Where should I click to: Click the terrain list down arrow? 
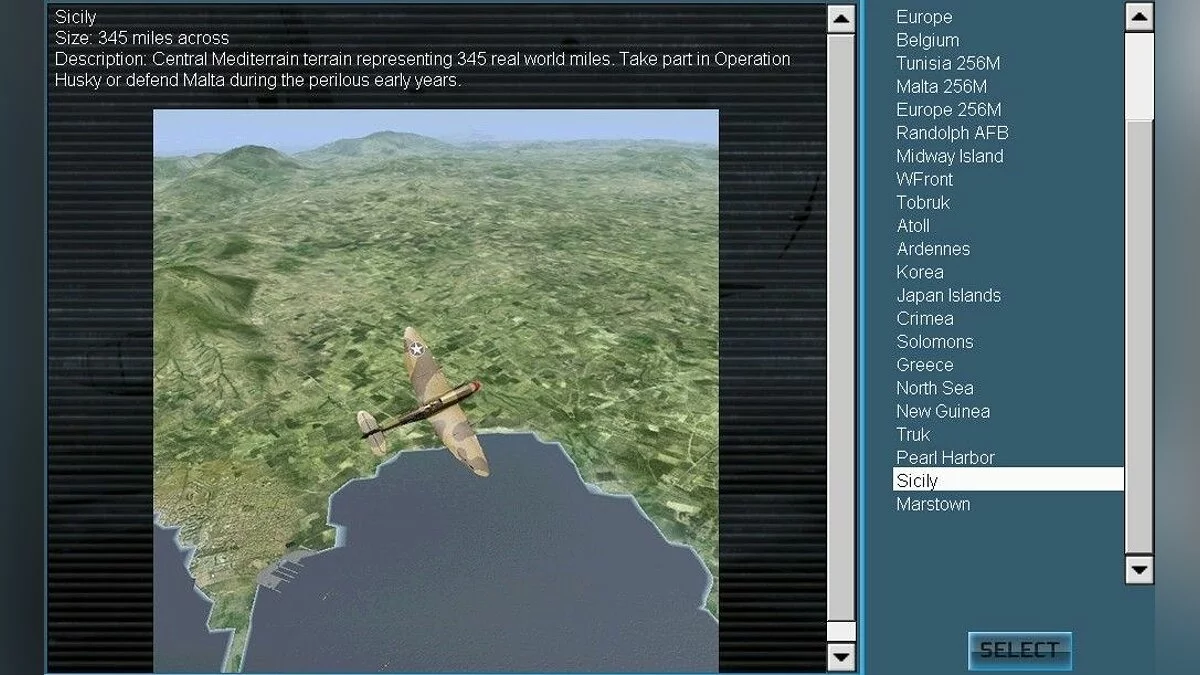(1139, 570)
